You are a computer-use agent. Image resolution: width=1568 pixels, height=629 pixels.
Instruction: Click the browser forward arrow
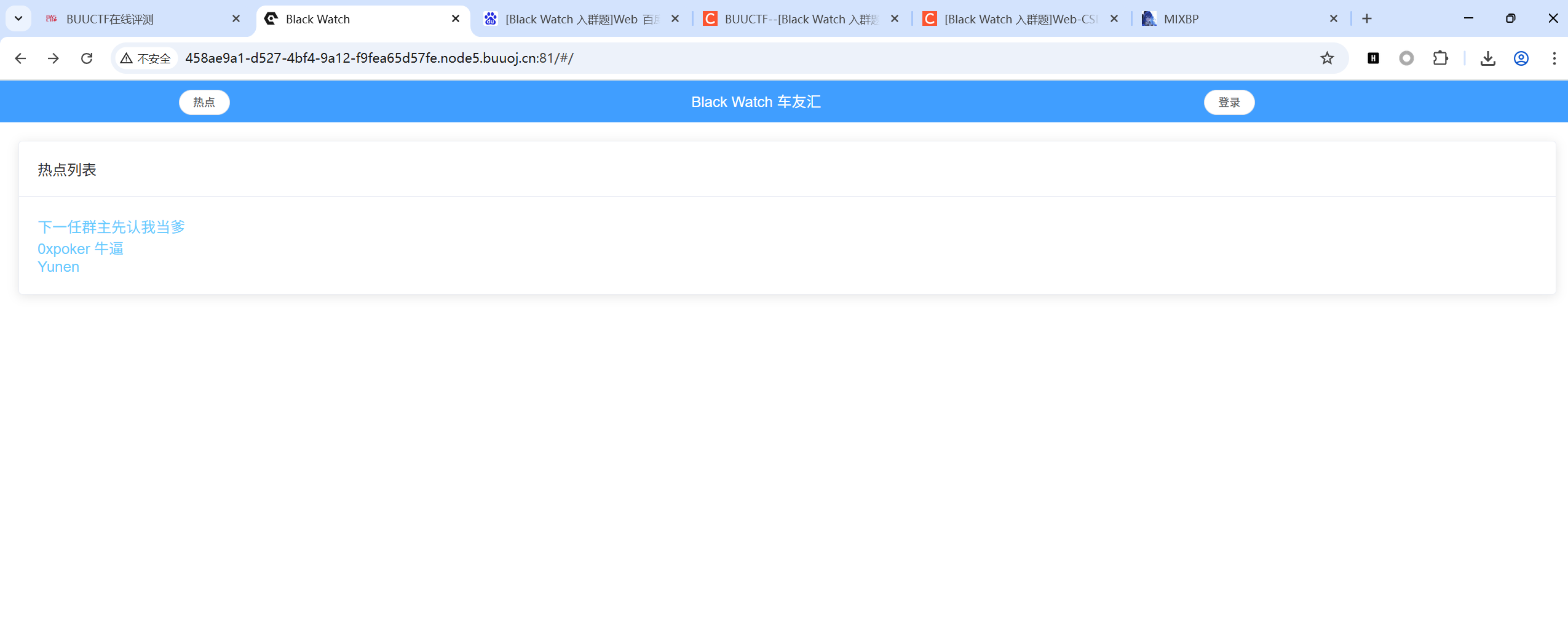click(53, 58)
